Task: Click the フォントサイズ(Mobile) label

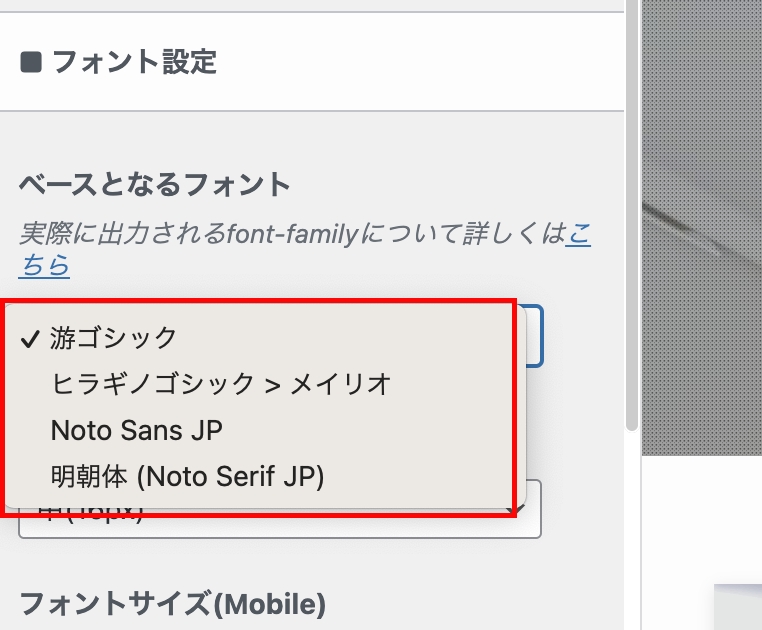Action: (x=172, y=604)
